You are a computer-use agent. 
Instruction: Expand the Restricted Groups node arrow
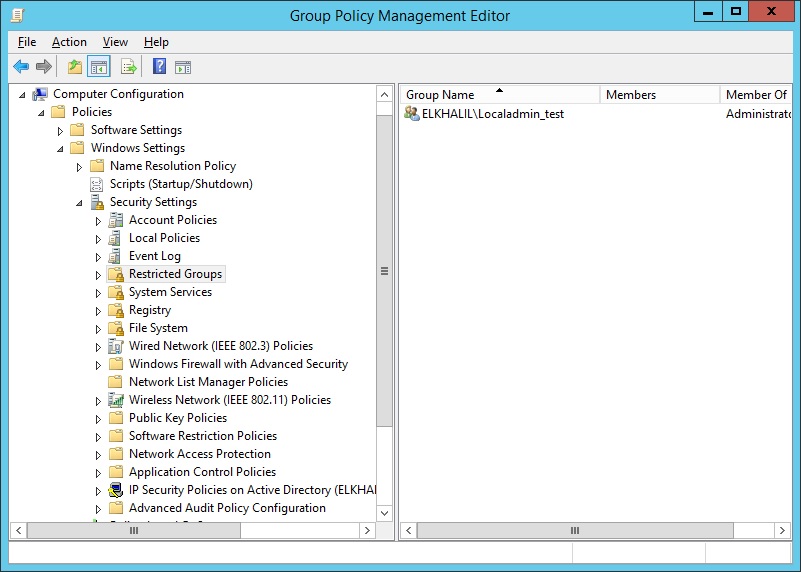tap(98, 275)
